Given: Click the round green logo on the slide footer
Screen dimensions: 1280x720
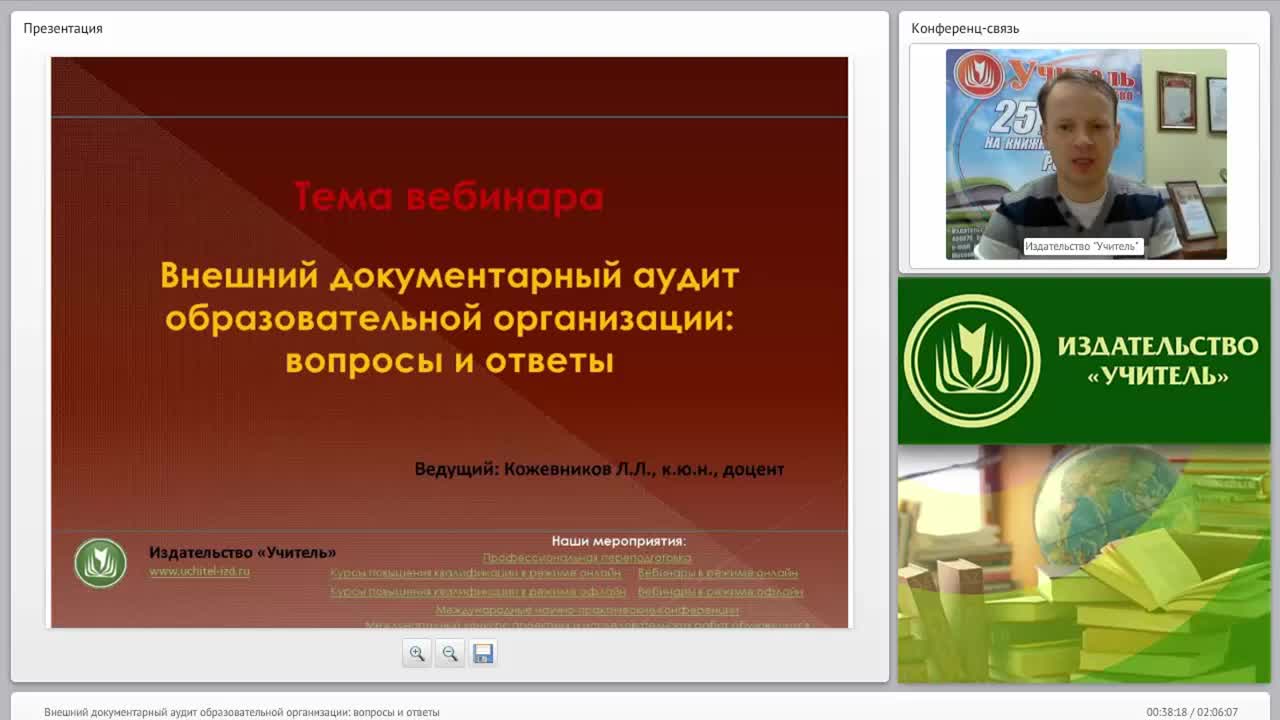Looking at the screenshot, I should point(100,563).
